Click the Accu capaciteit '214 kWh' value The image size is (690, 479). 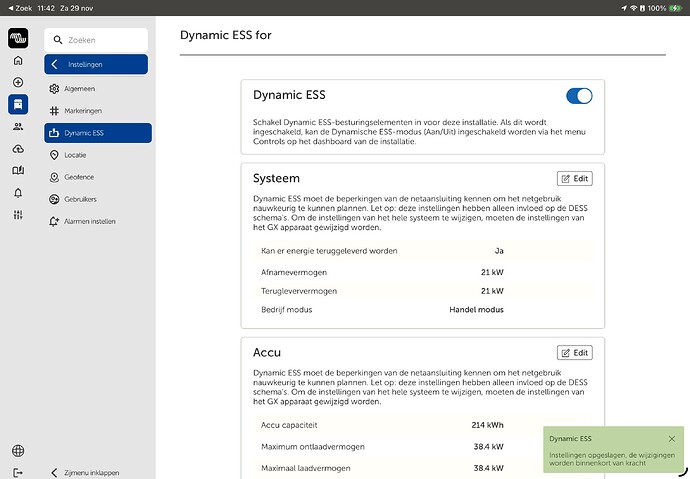tap(487, 425)
